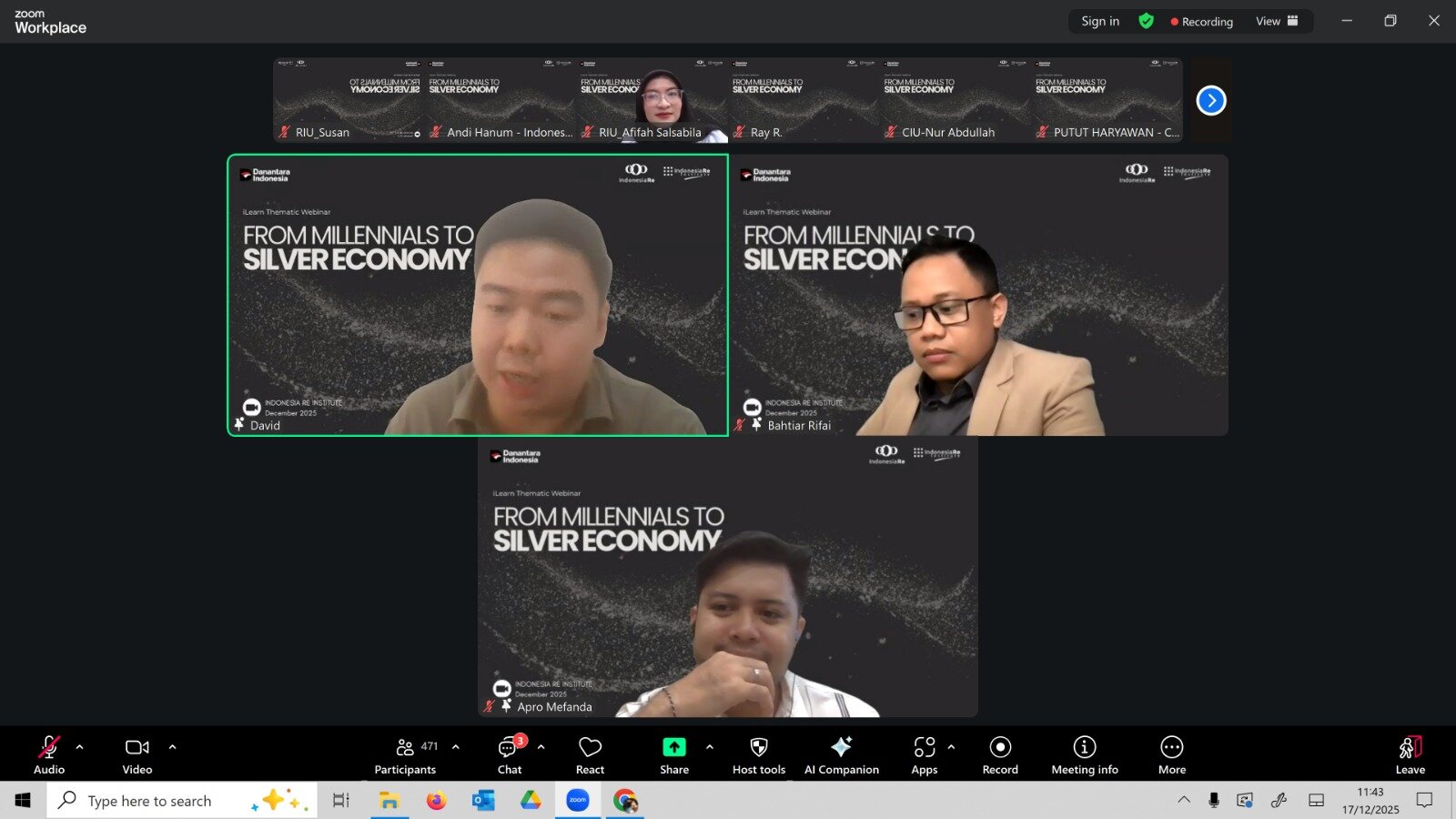Expand share options caret
1456x819 pixels.
pos(710,747)
